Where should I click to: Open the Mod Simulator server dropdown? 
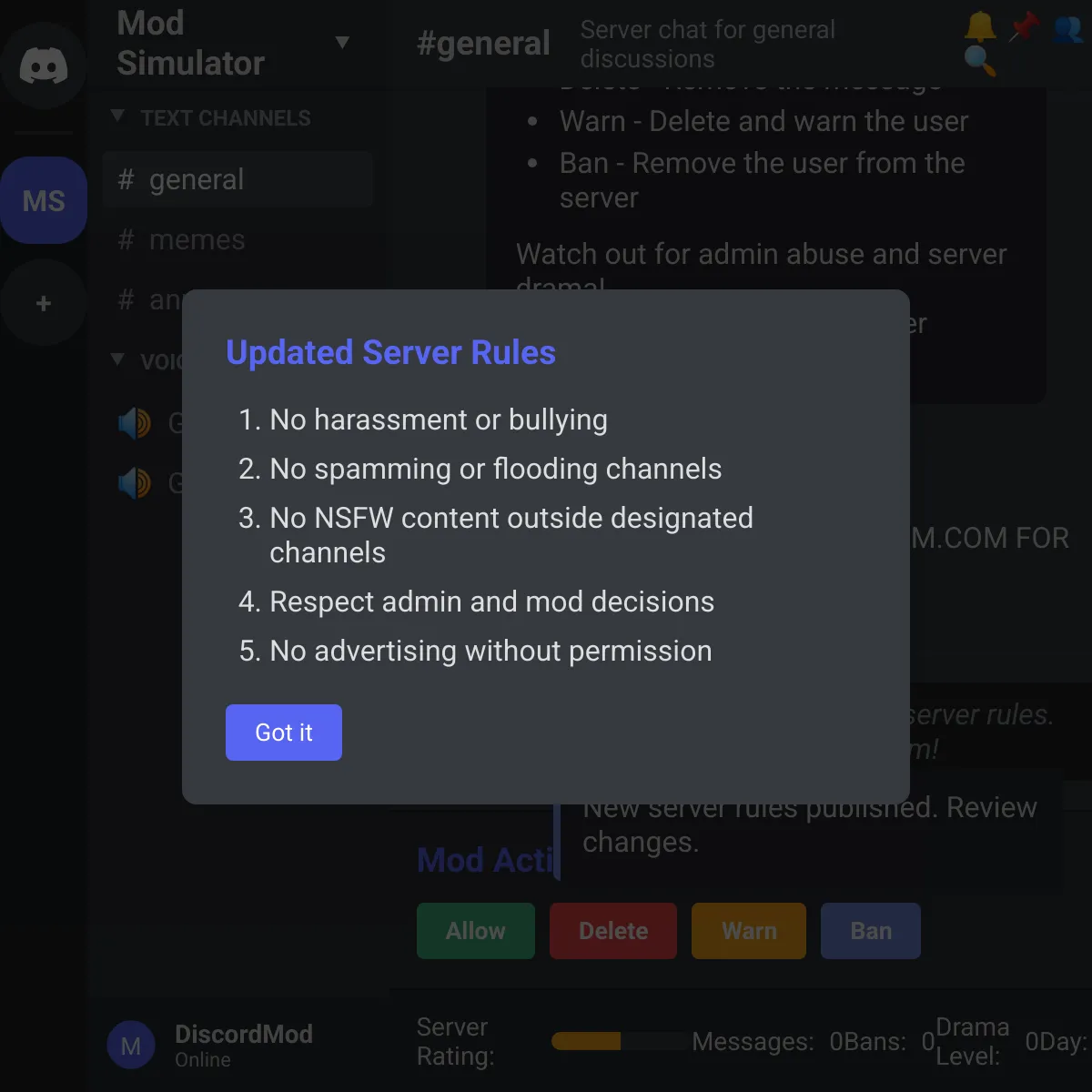click(343, 42)
